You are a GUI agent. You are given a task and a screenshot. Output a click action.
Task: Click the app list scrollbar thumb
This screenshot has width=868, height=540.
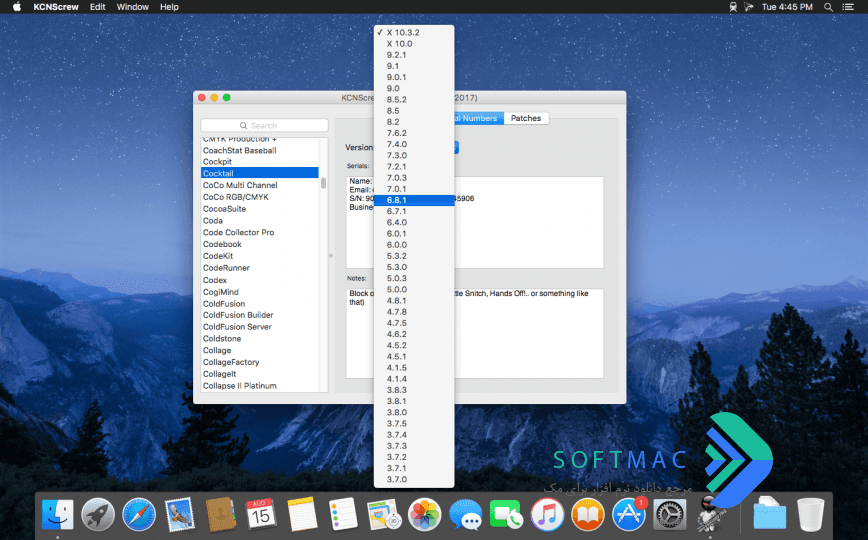tap(323, 183)
